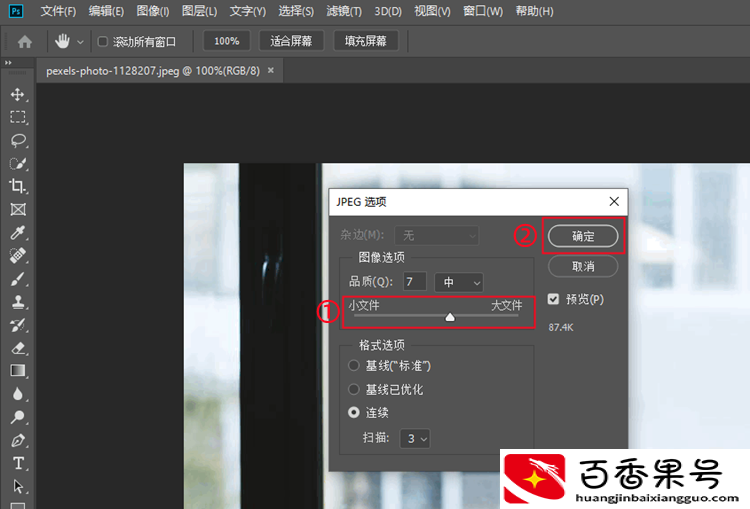Screen dimensions: 750x509
Task: Expand the toolbar with double-arrow icon
Action: coord(8,63)
